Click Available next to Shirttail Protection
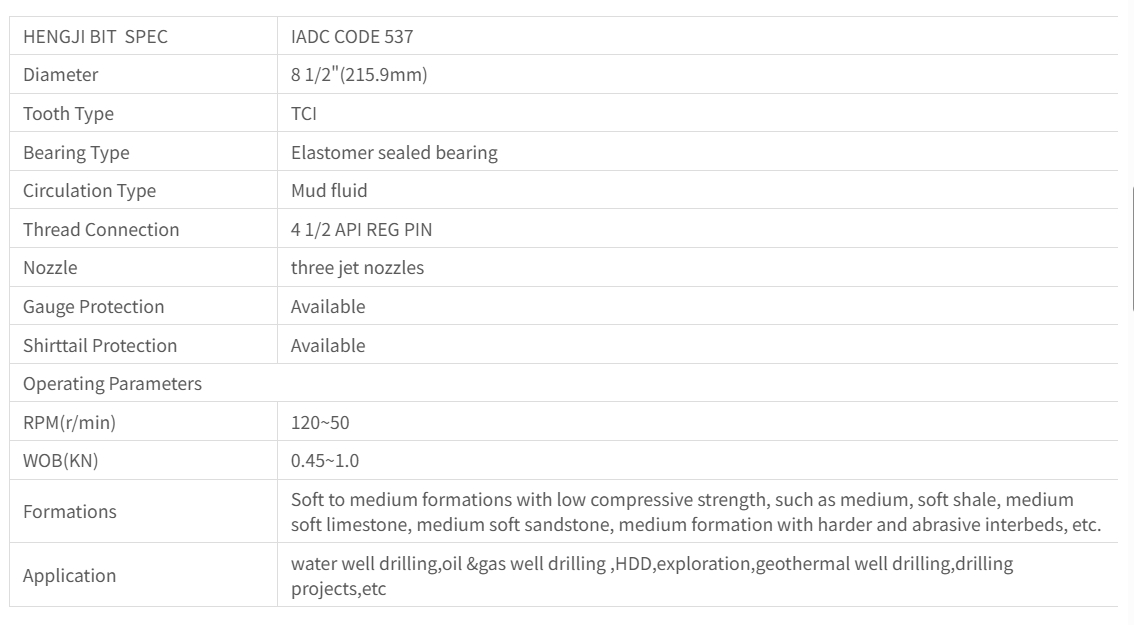 point(328,346)
